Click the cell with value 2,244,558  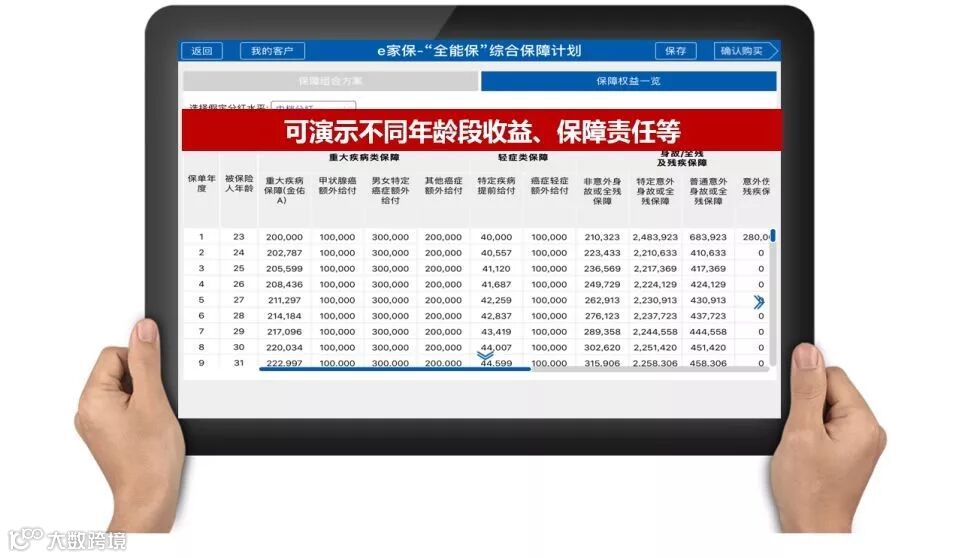(x=655, y=332)
